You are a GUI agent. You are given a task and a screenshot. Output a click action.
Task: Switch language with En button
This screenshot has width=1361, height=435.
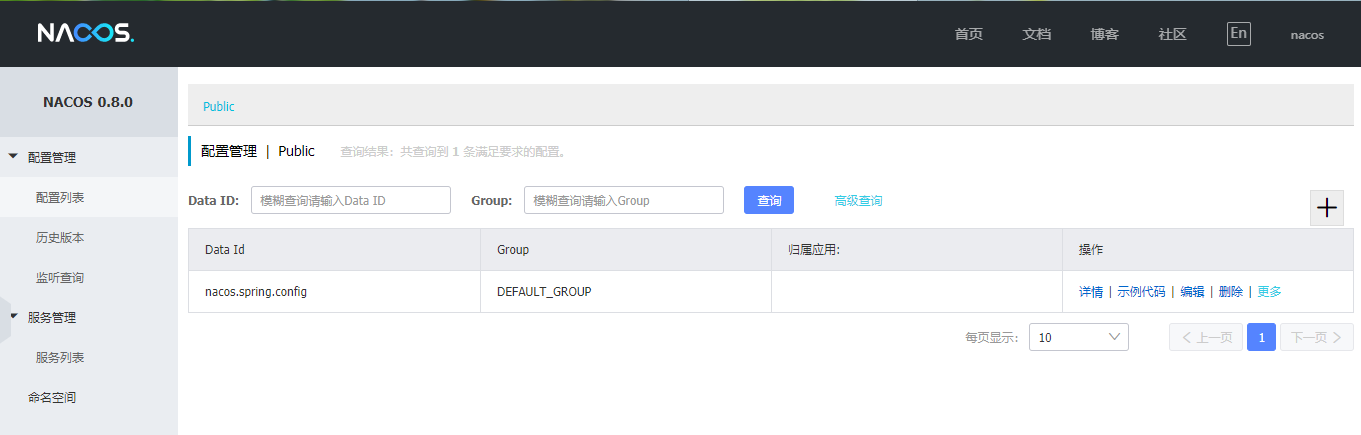[x=1239, y=33]
